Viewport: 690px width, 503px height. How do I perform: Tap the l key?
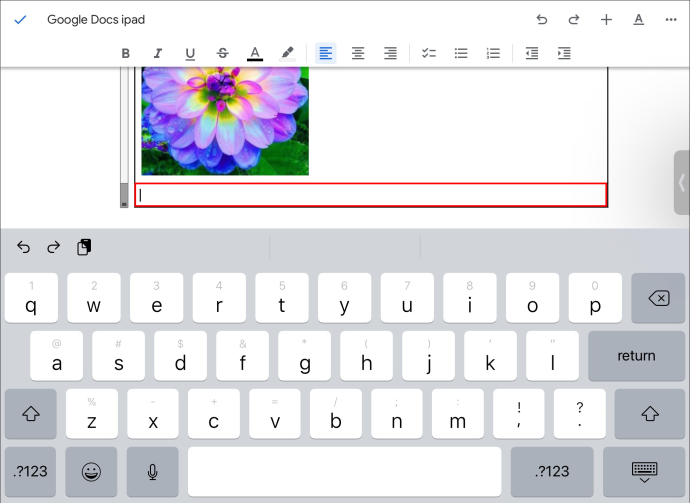click(552, 356)
